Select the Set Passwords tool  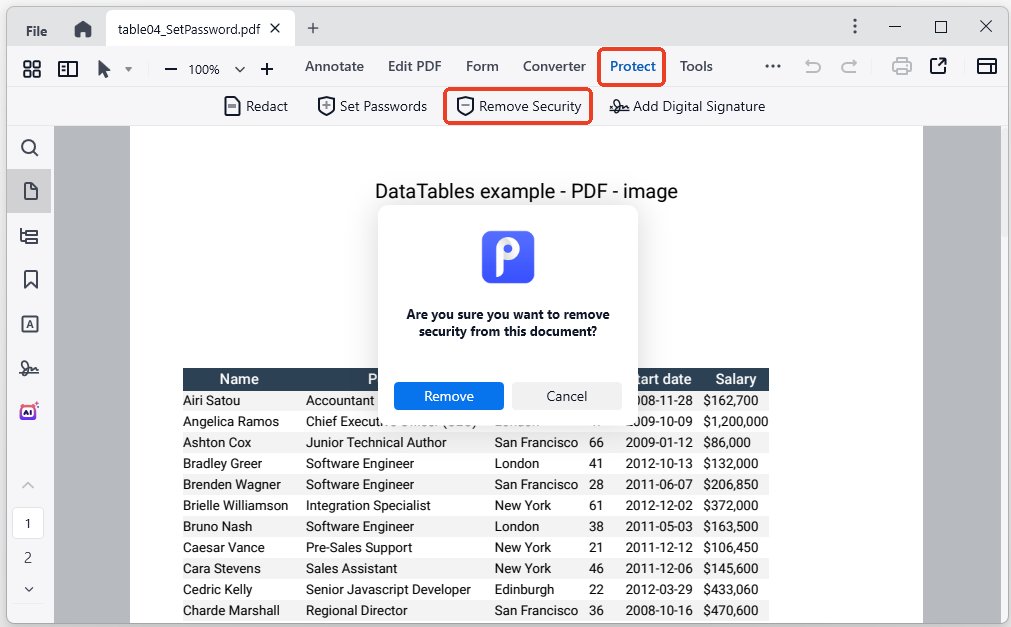tap(371, 105)
